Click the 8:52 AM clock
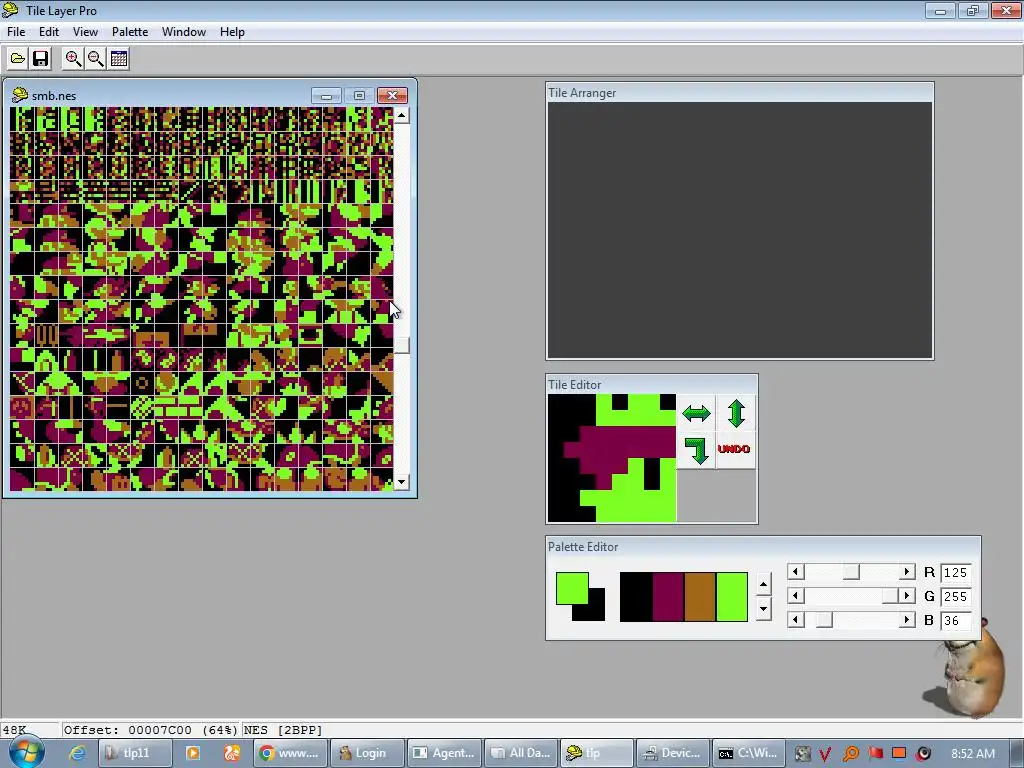 pos(973,754)
